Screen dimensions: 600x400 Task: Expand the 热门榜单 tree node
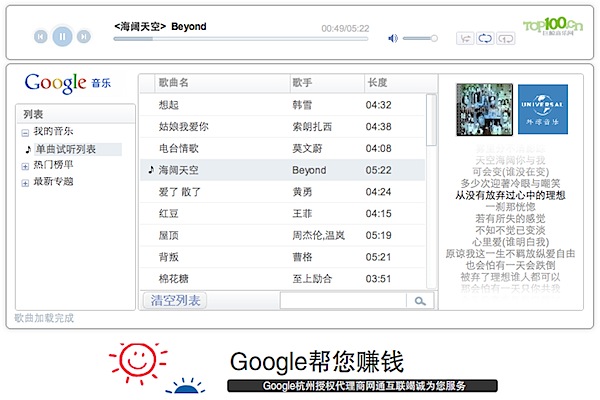[x=25, y=167]
